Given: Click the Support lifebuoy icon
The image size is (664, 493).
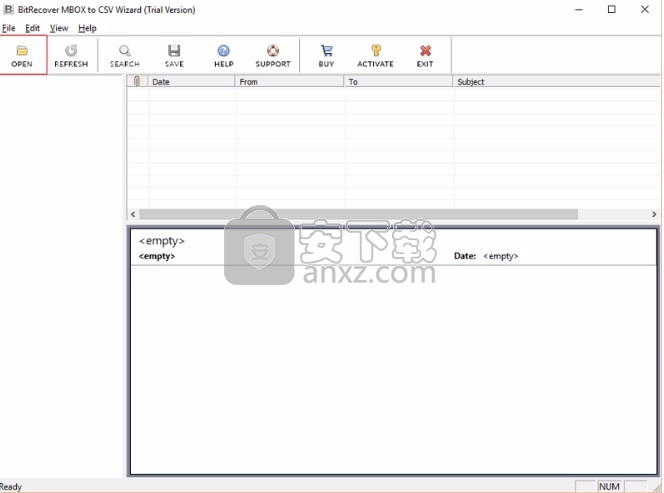Looking at the screenshot, I should [x=273, y=50].
